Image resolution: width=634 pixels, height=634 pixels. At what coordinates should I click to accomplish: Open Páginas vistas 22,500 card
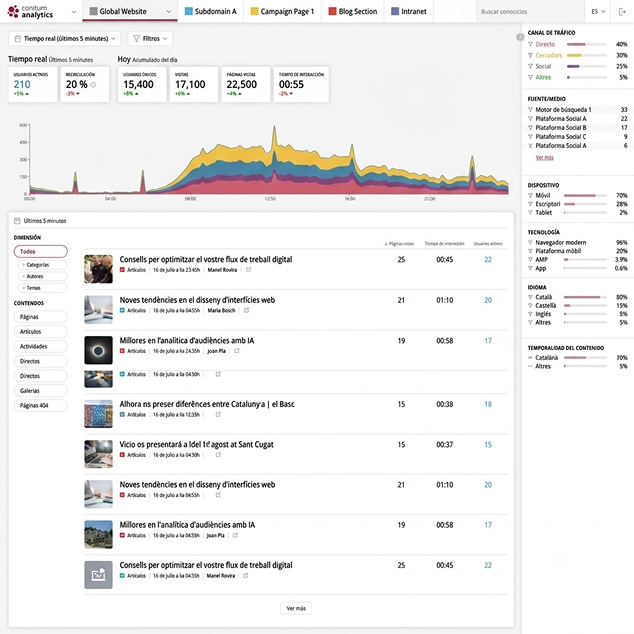tap(246, 85)
